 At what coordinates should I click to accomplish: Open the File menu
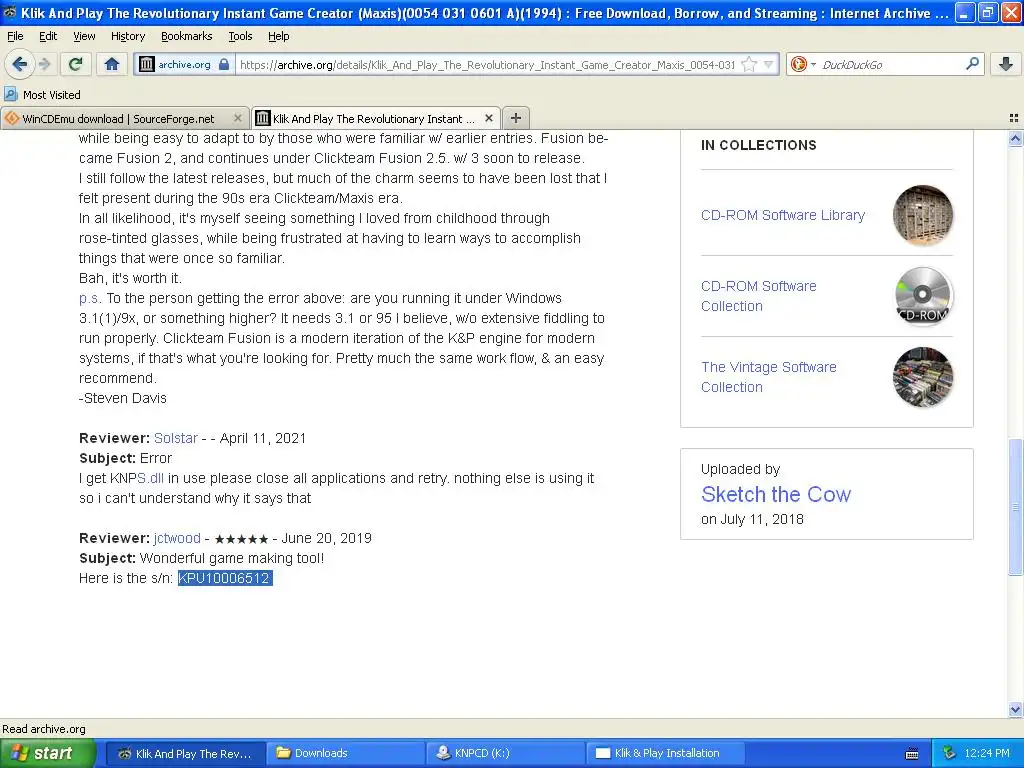(15, 37)
